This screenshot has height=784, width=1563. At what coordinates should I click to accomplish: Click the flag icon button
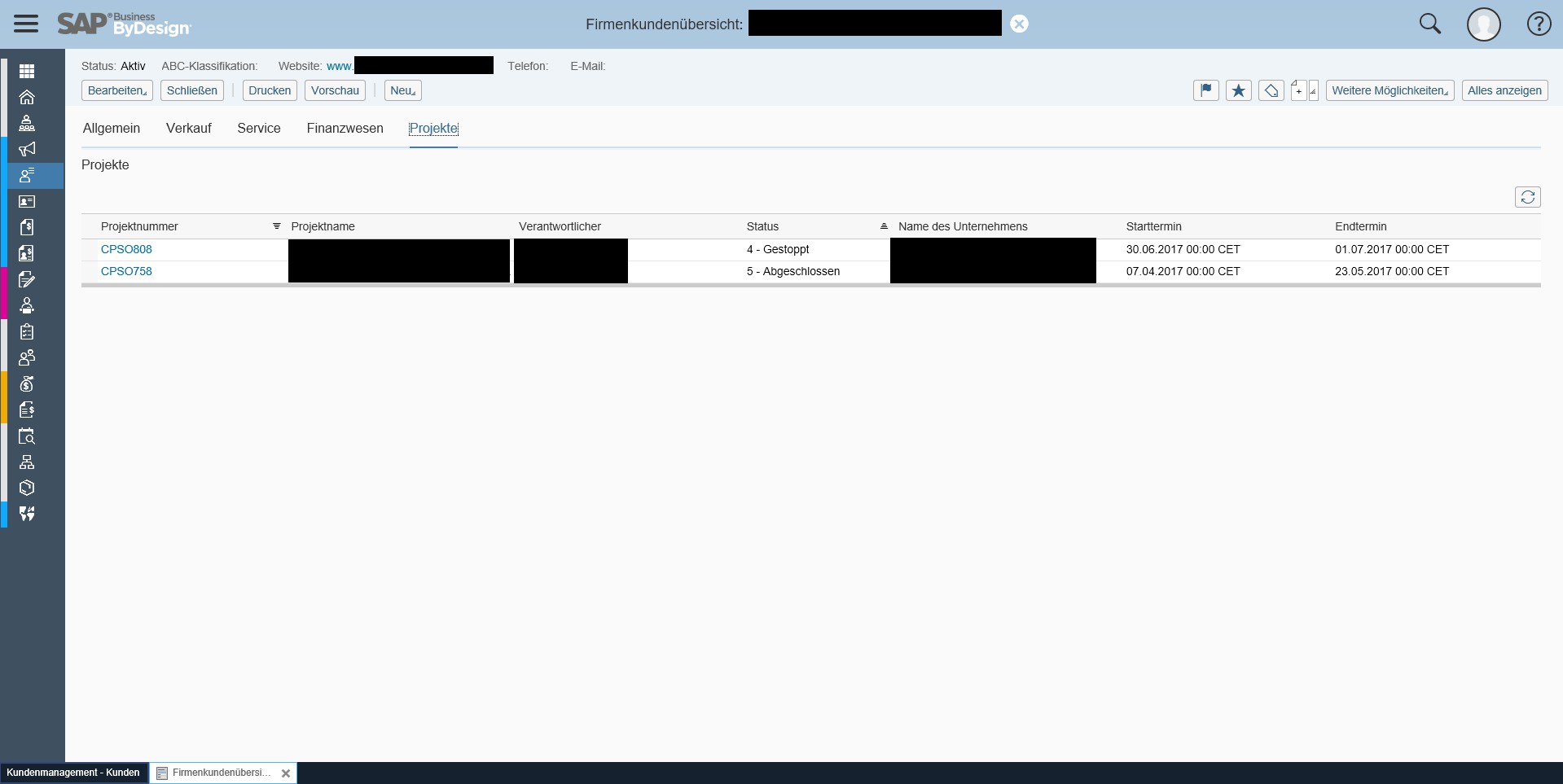[x=1205, y=90]
